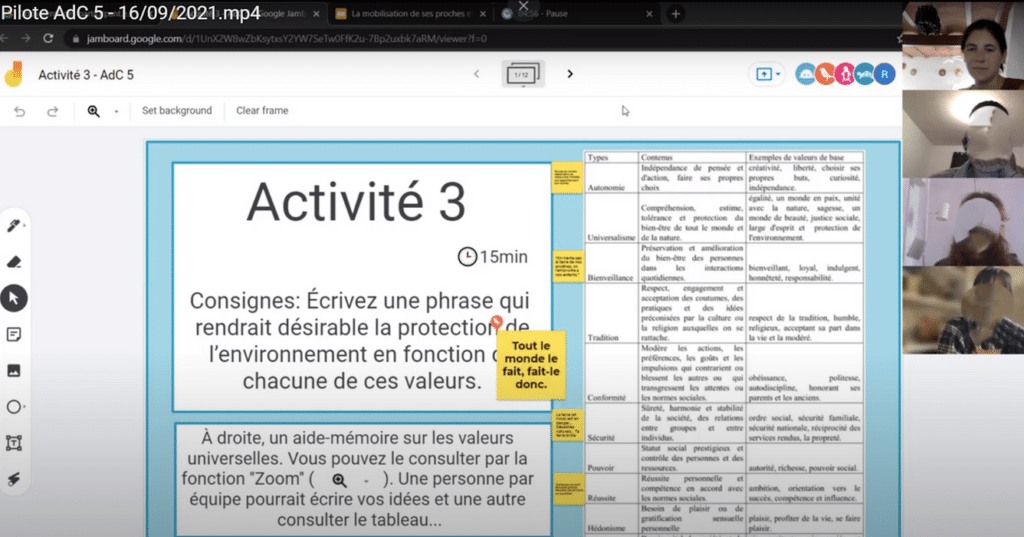Click the Undo arrow

point(20,111)
